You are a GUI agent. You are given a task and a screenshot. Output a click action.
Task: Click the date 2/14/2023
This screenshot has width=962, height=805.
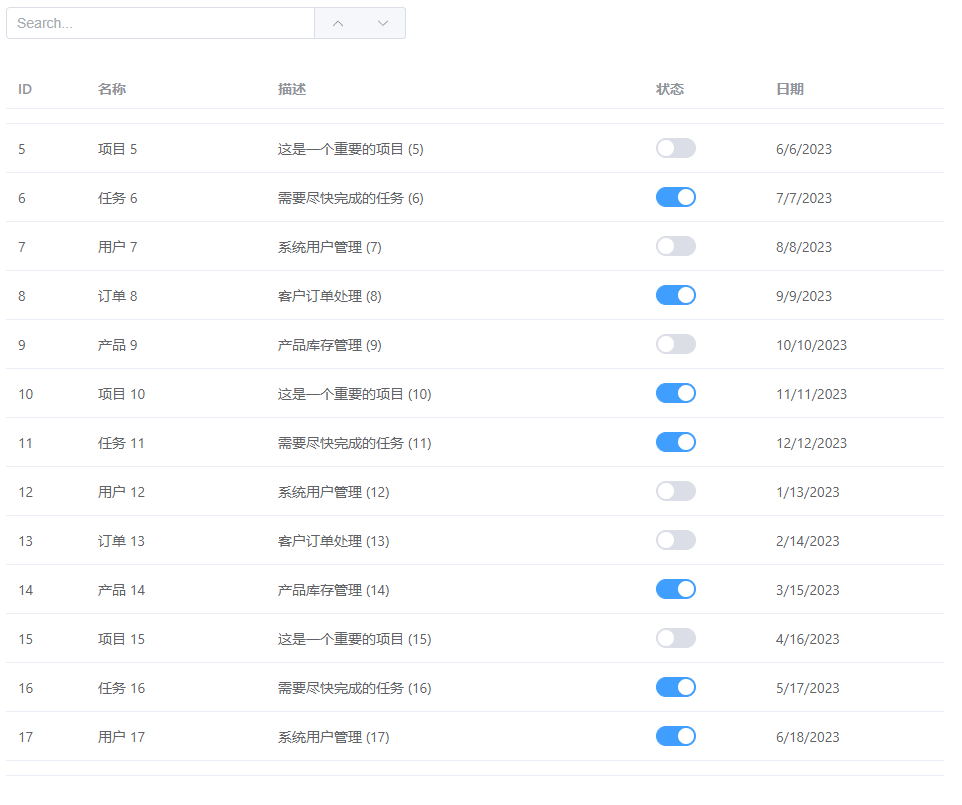[x=807, y=541]
